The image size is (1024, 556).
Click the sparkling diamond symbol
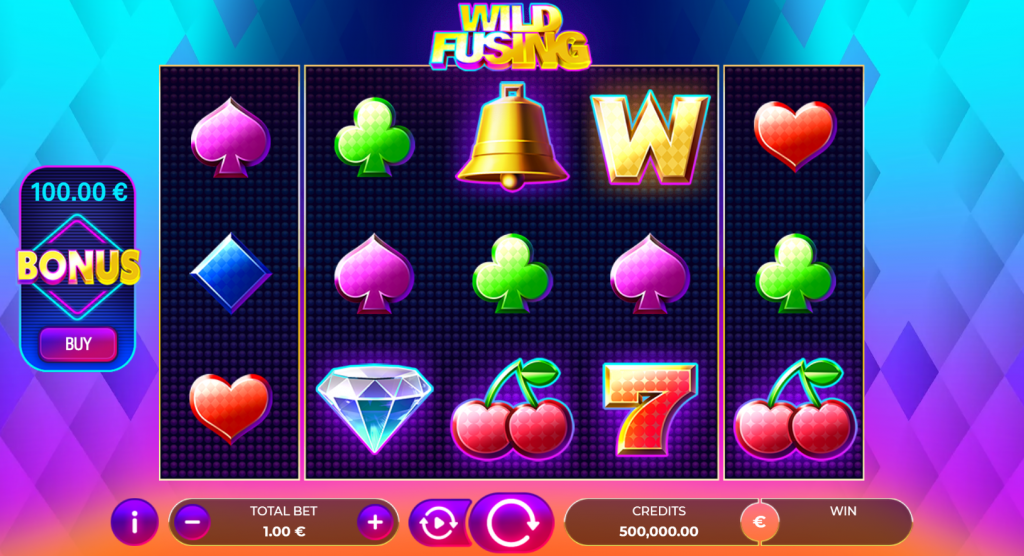click(374, 408)
